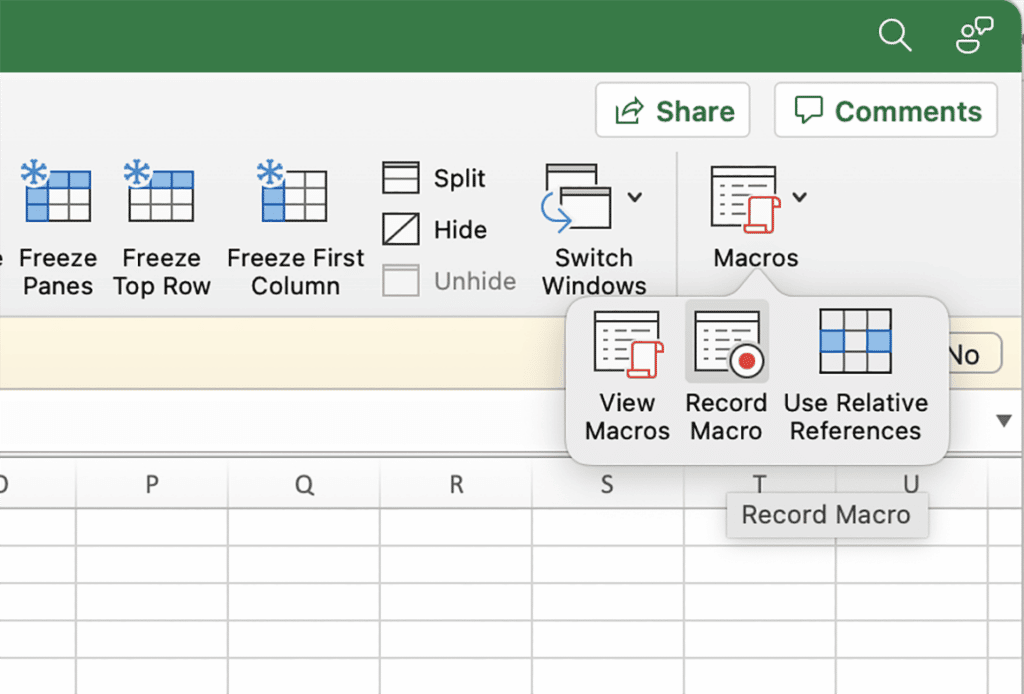Select Freeze Panes
The width and height of the screenshot is (1024, 694).
57,229
